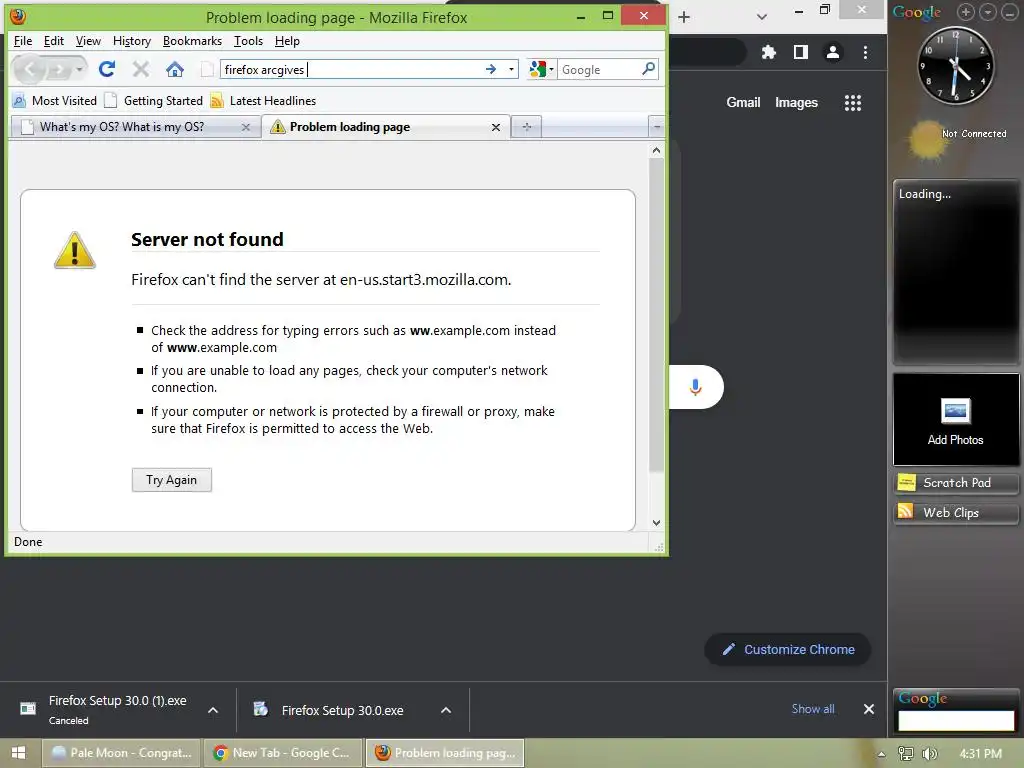Open the address bar history dropdown arrow
The width and height of the screenshot is (1024, 768).
pyautogui.click(x=511, y=69)
